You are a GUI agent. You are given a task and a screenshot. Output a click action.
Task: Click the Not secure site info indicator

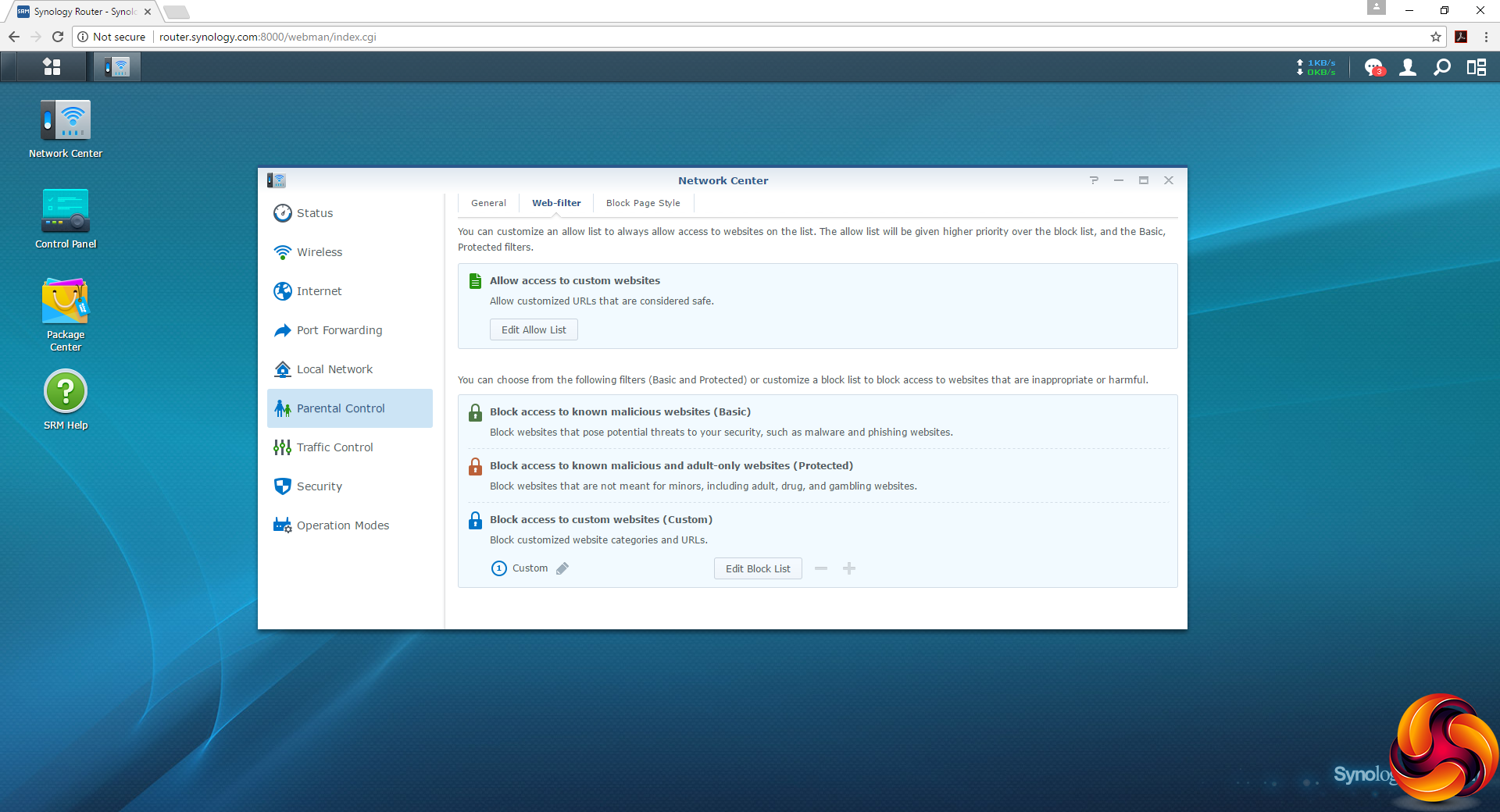(x=111, y=37)
